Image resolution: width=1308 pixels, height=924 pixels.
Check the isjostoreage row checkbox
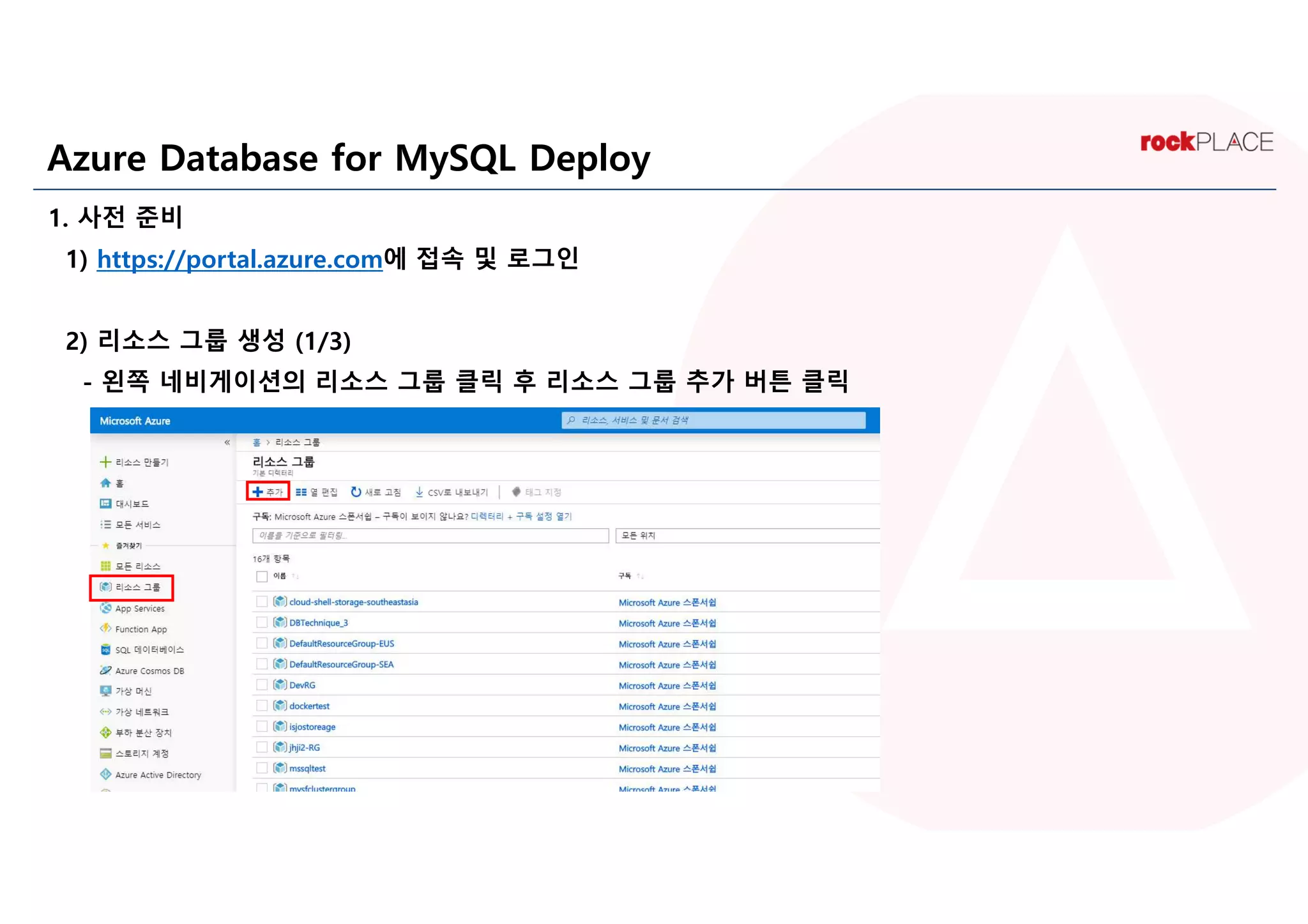pos(261,727)
